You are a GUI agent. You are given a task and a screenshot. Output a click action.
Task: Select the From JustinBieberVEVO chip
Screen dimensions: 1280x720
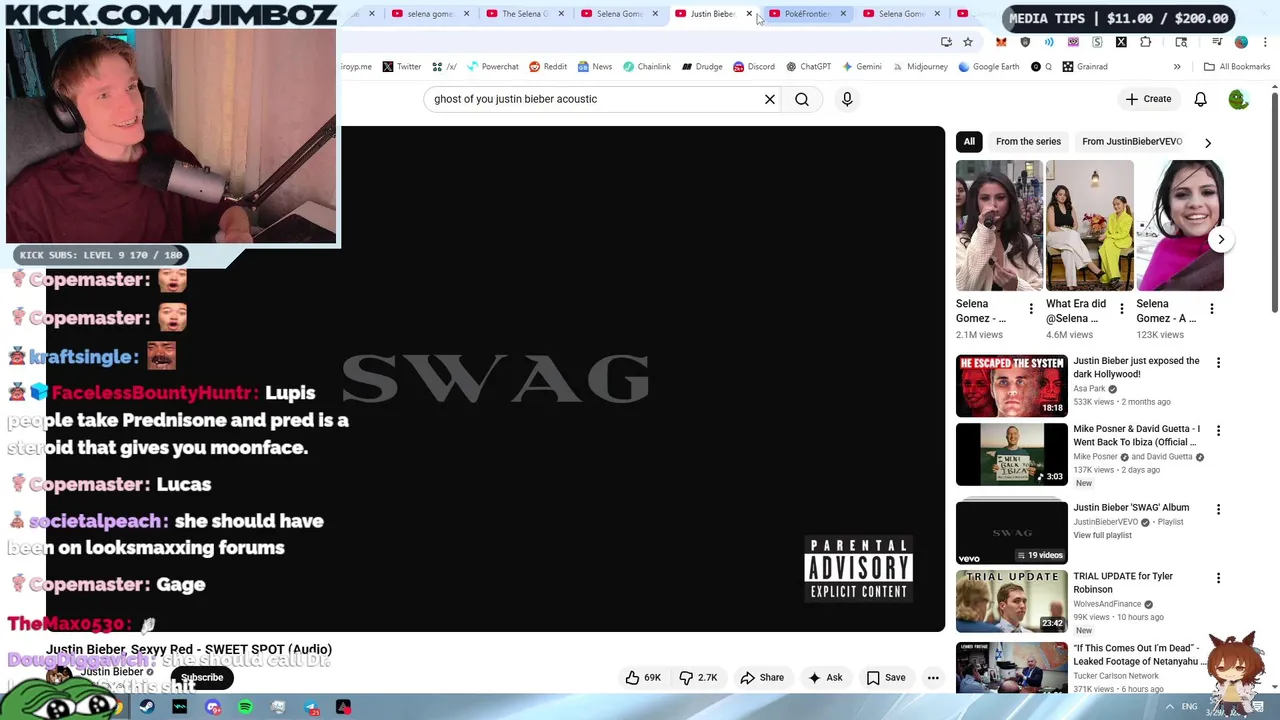point(1132,141)
